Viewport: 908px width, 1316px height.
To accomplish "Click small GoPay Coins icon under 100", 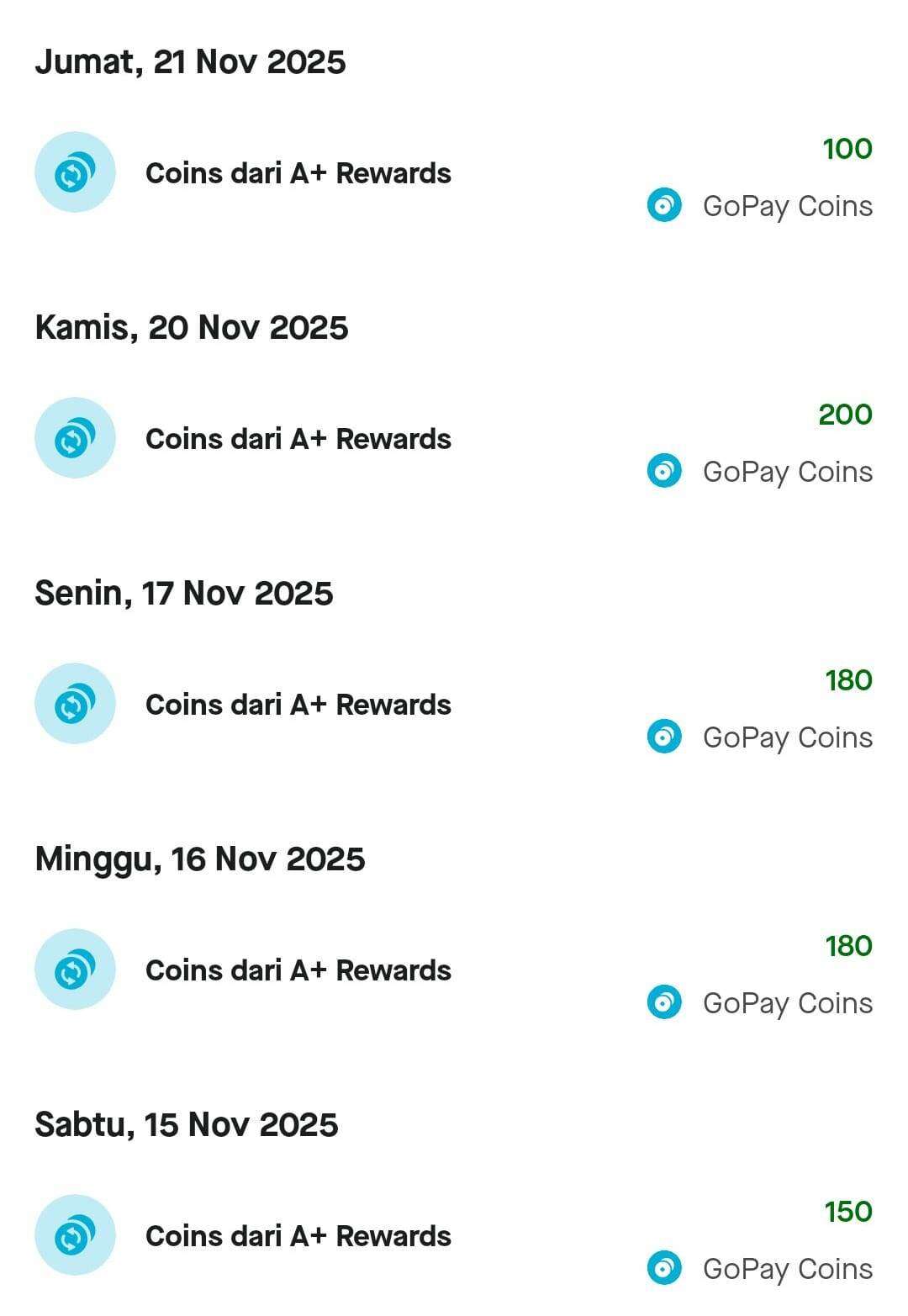I will coord(664,206).
